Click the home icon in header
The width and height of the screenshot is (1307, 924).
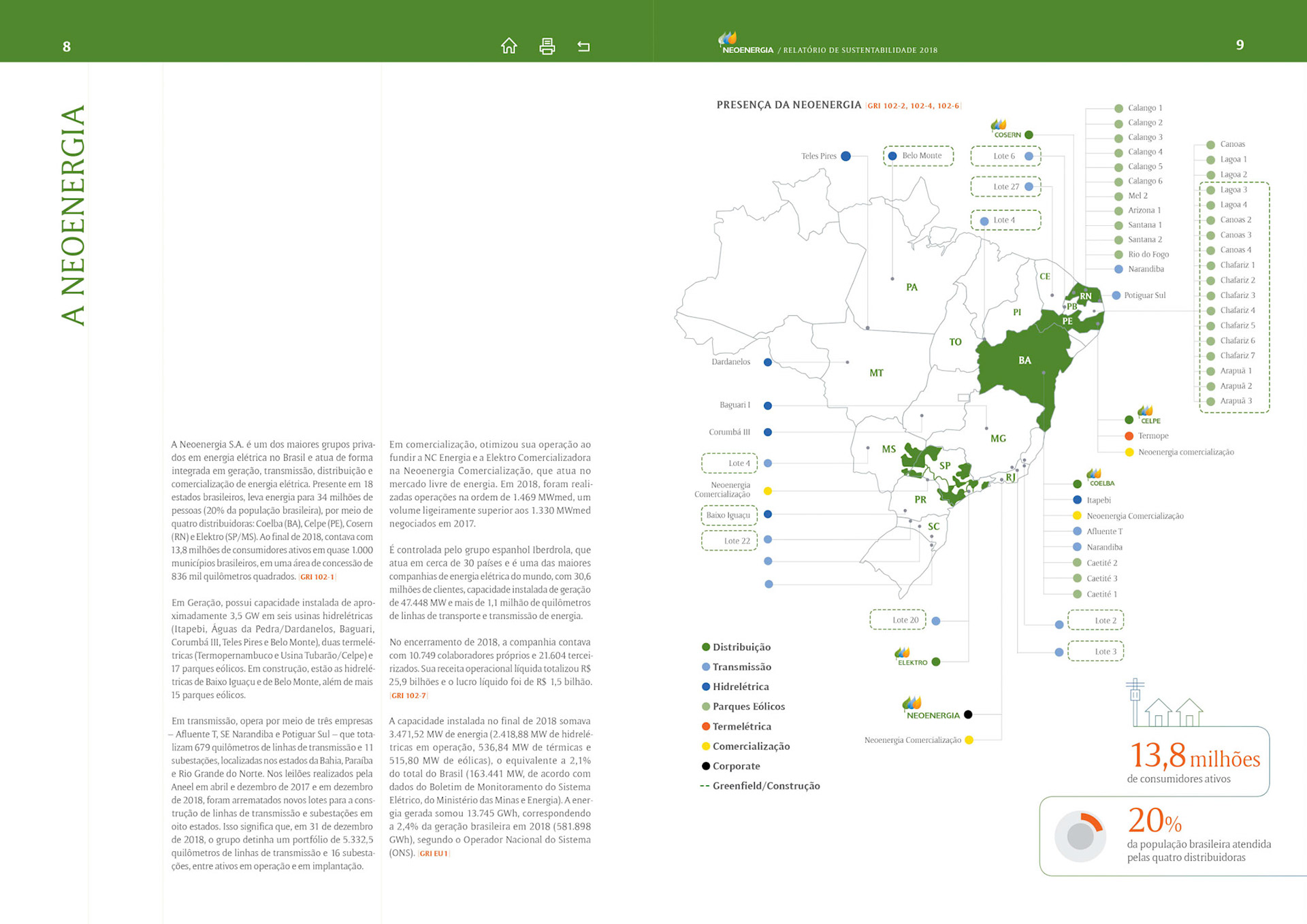(x=509, y=46)
